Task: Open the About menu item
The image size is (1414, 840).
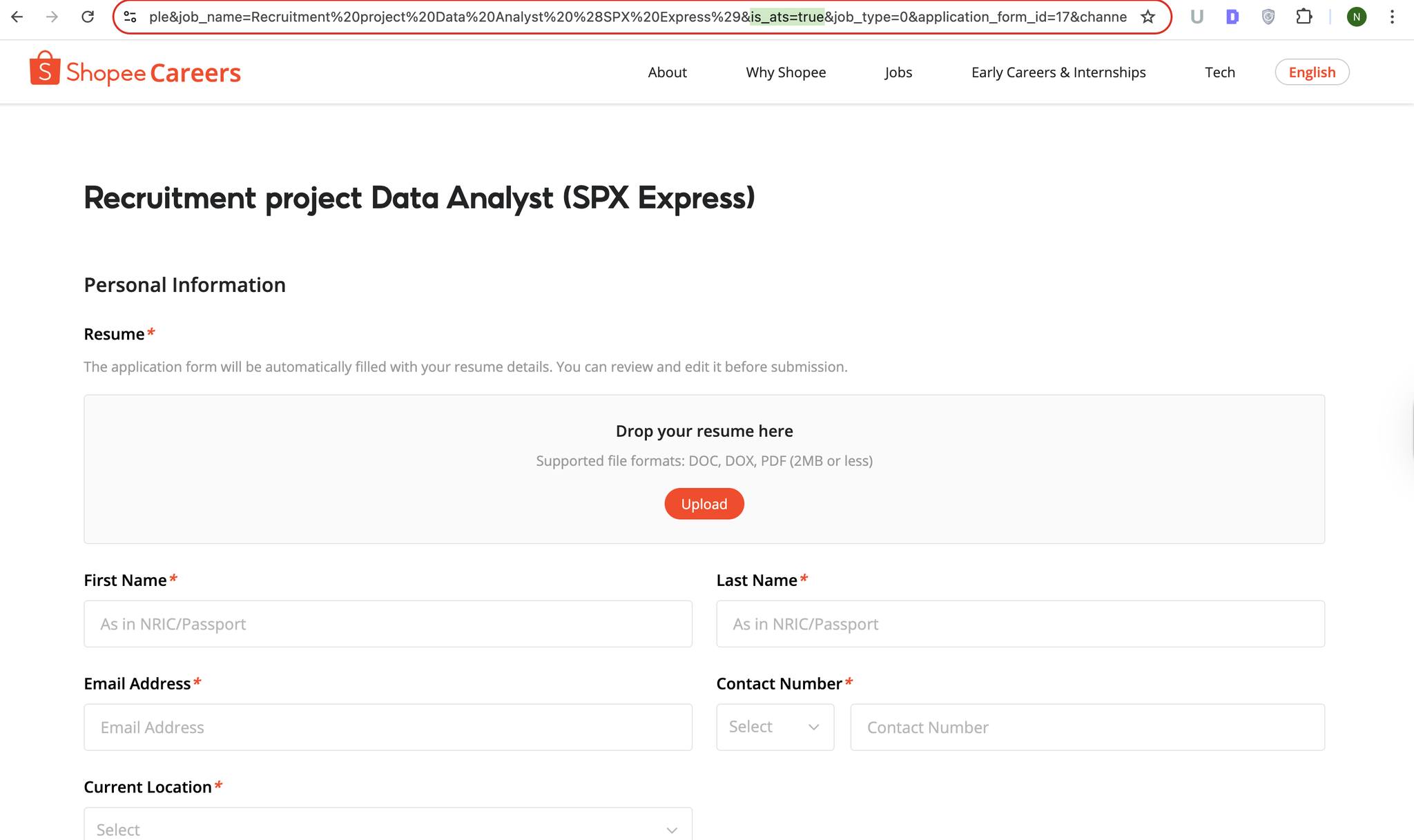Action: pyautogui.click(x=667, y=72)
